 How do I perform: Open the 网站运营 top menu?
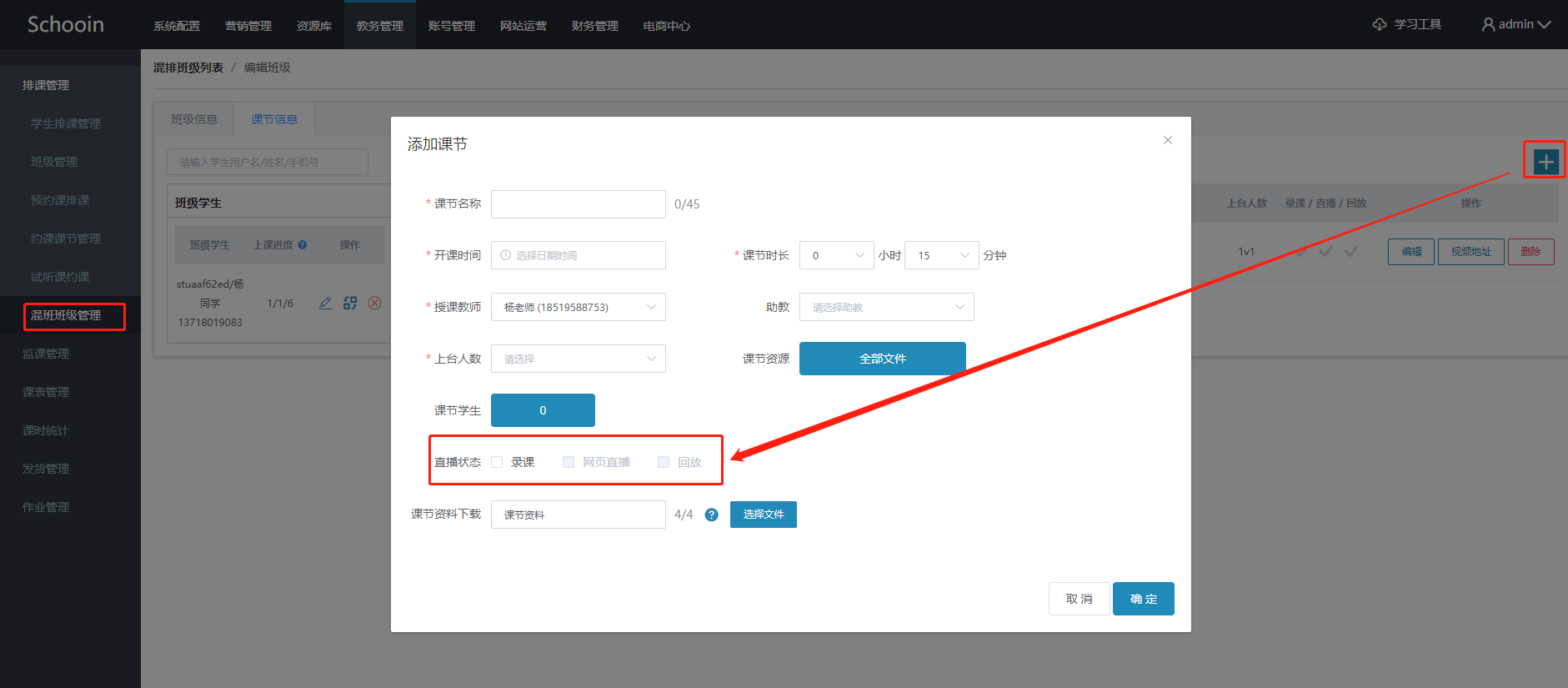pyautogui.click(x=524, y=26)
